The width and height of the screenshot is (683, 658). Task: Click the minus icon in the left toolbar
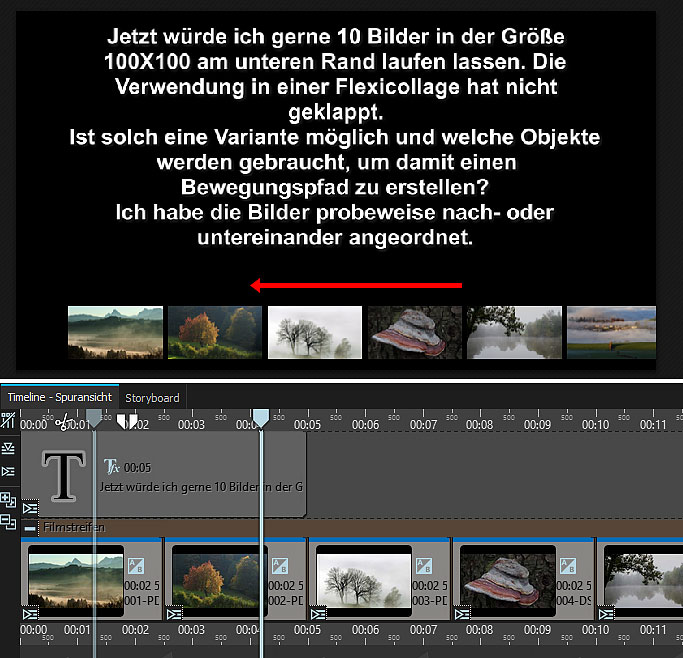[x=8, y=521]
